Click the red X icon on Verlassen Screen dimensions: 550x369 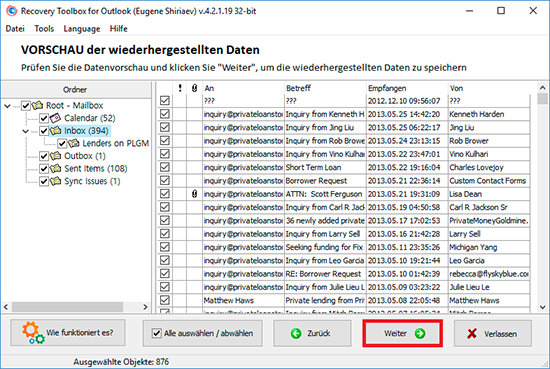click(x=472, y=334)
